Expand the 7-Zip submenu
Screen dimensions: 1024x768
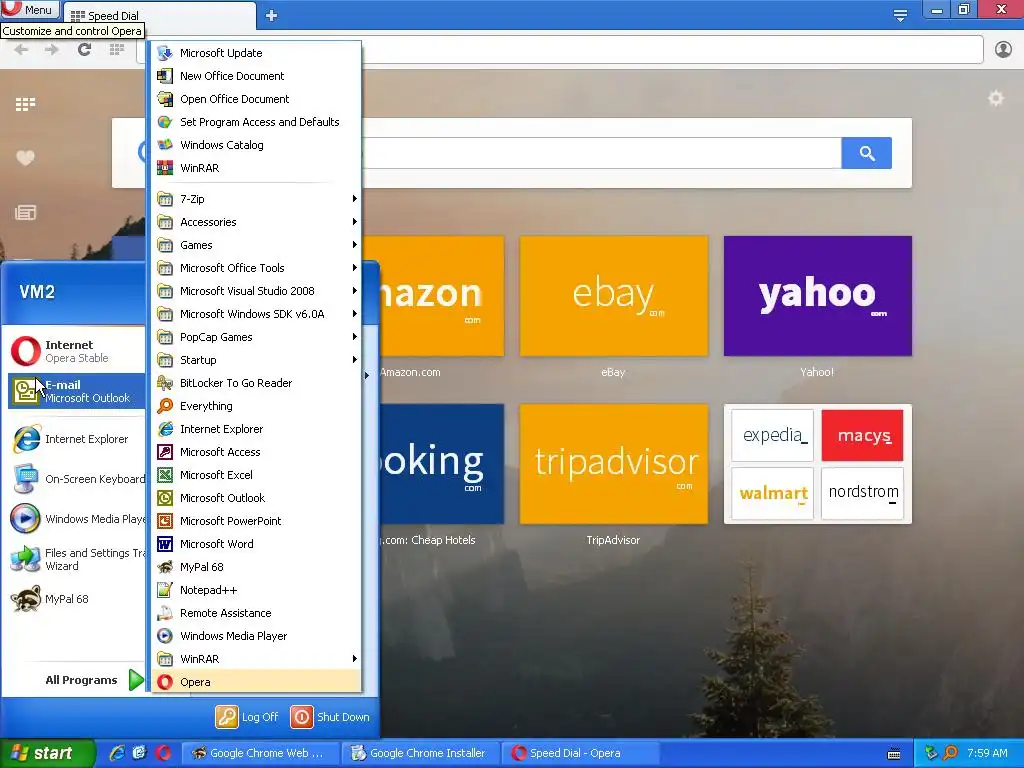click(x=257, y=199)
